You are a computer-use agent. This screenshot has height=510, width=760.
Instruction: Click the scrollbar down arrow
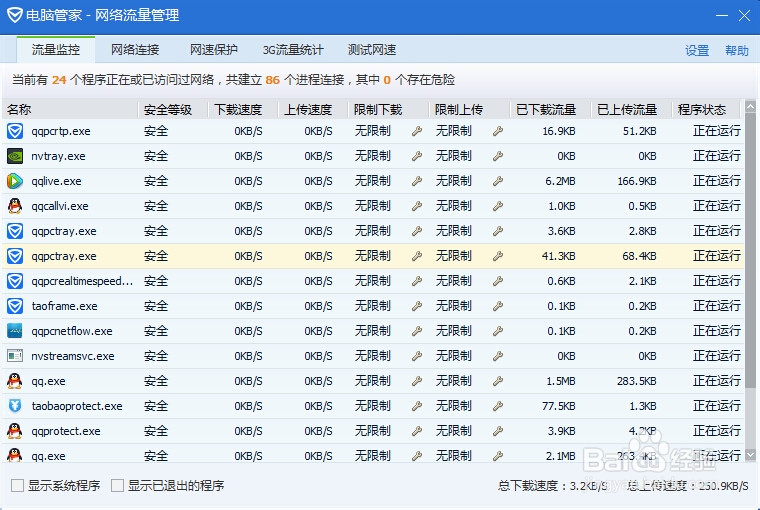(750, 455)
